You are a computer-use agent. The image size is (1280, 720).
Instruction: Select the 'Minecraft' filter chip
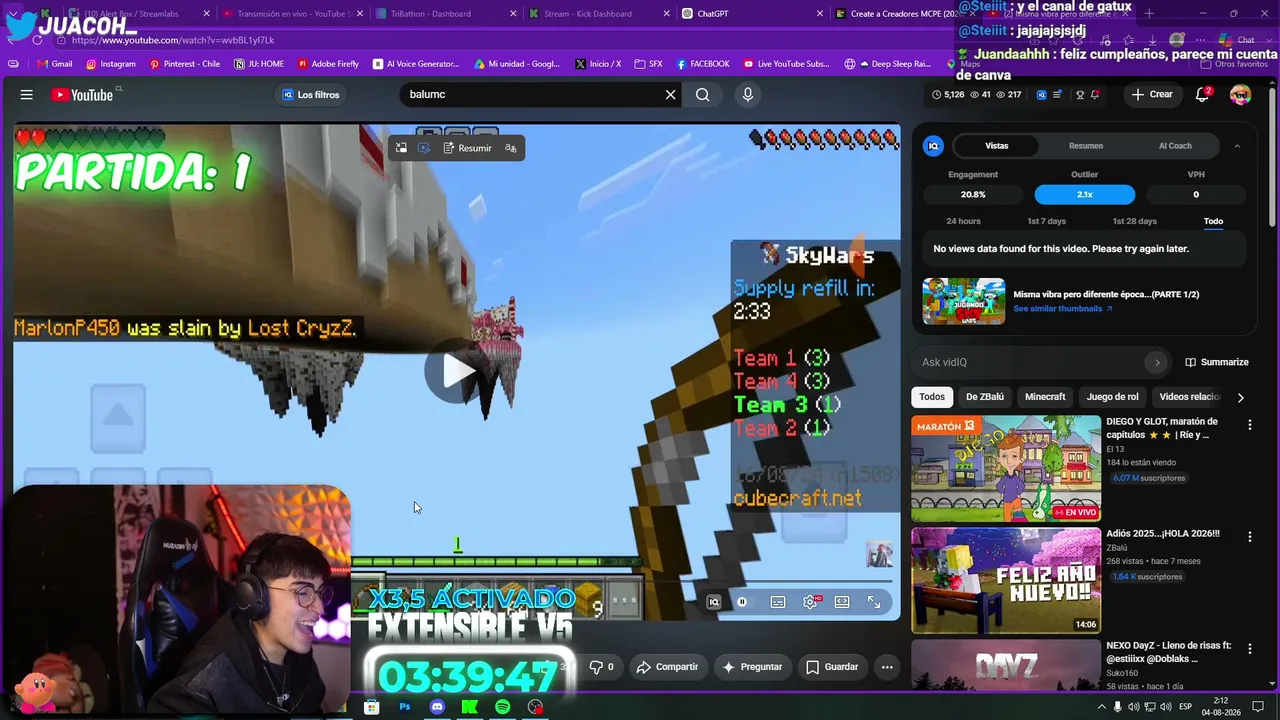[1045, 397]
